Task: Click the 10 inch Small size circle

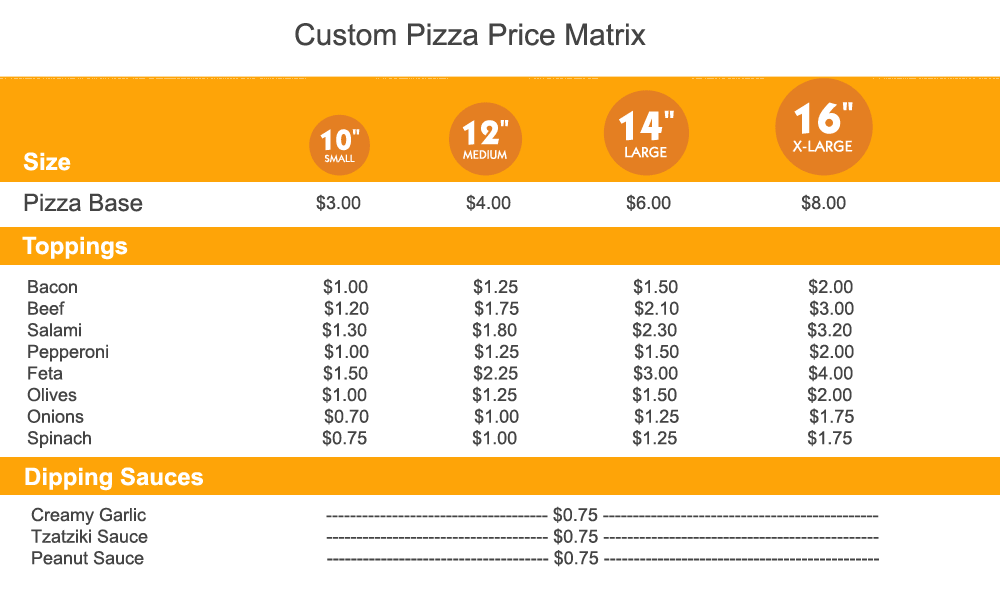Action: tap(340, 145)
